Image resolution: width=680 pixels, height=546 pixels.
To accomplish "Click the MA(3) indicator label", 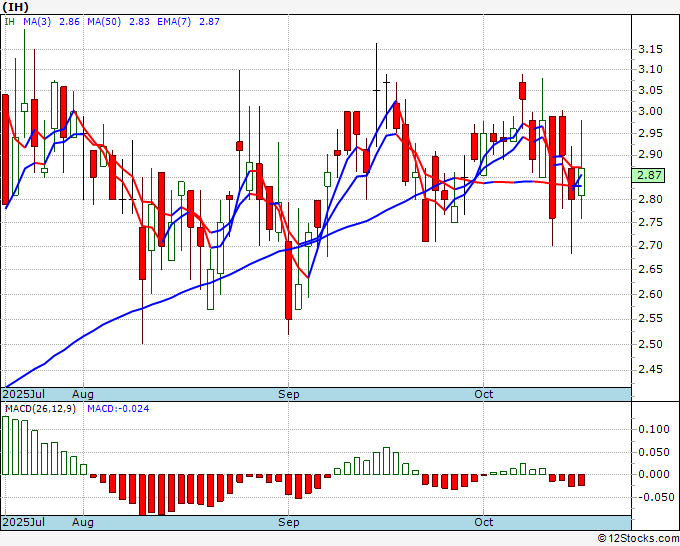I will [x=37, y=22].
